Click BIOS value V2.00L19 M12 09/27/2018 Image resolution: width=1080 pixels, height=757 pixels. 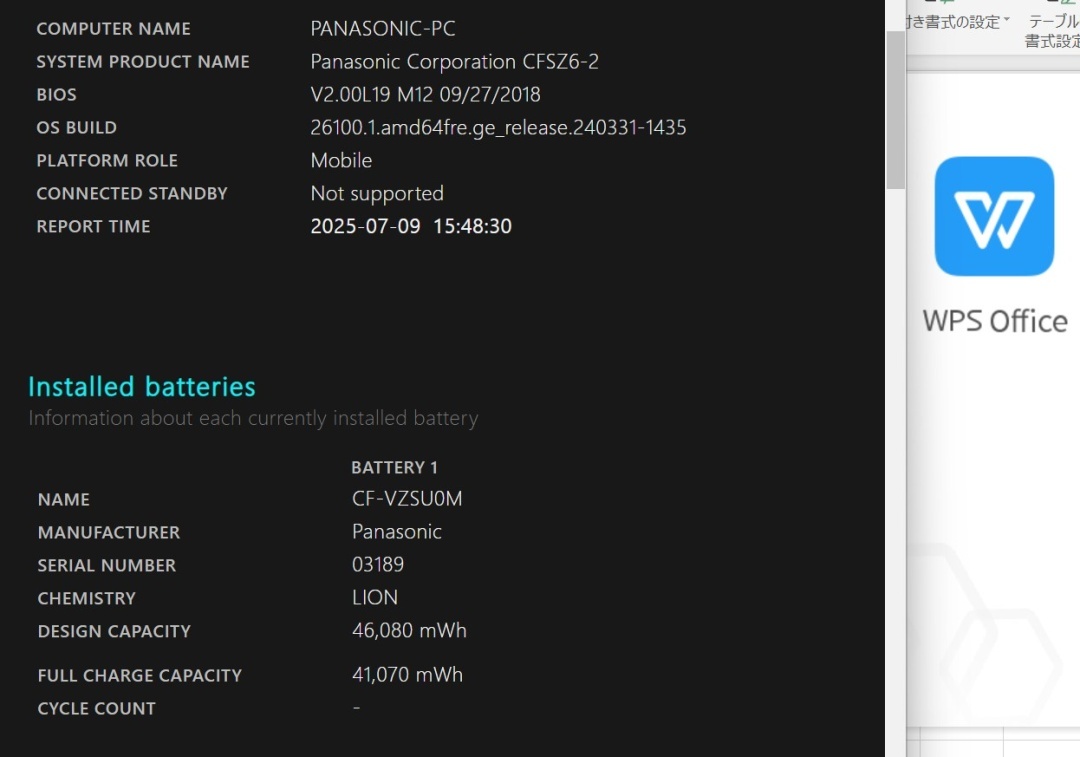[x=426, y=94]
